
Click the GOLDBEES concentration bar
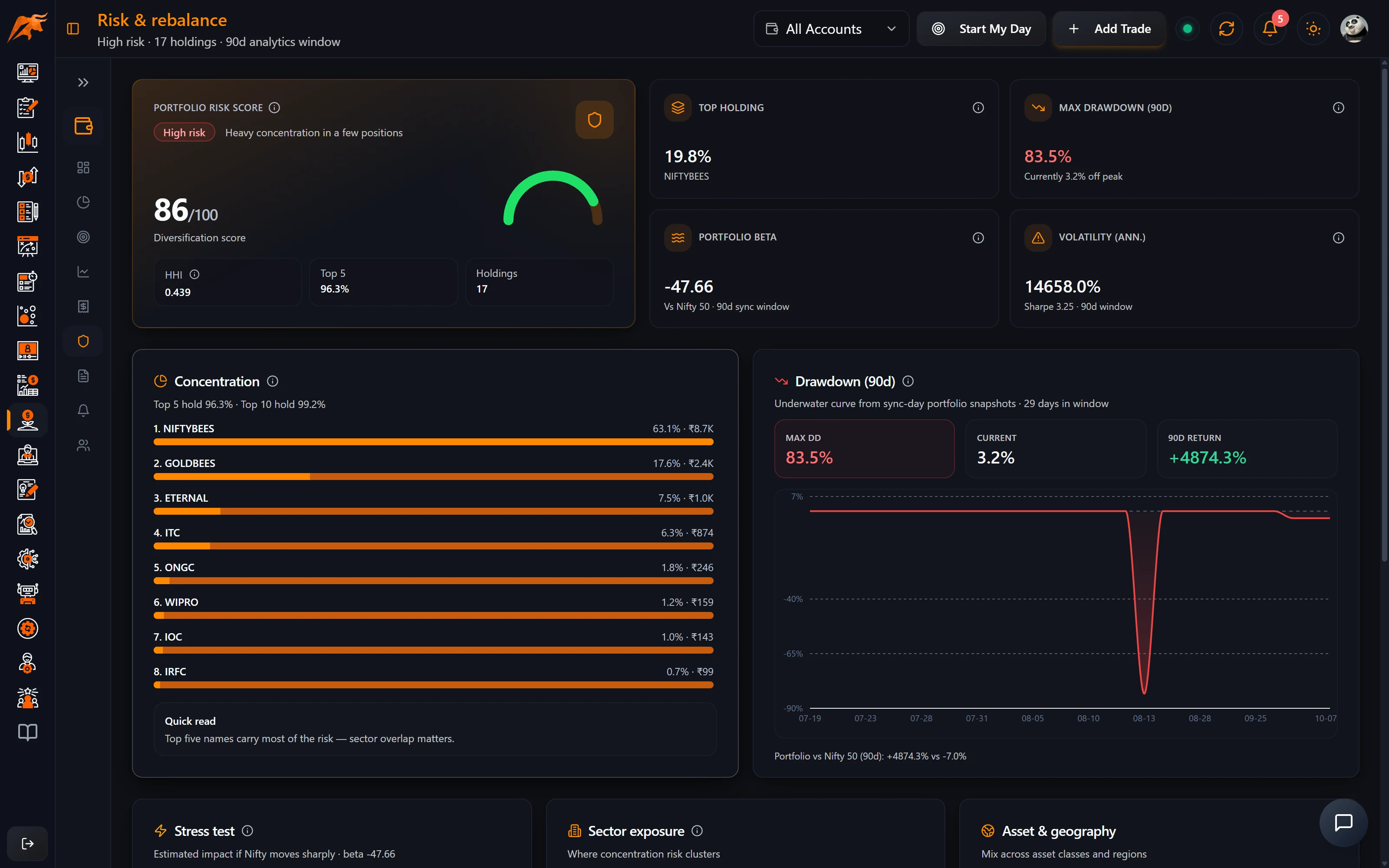[x=433, y=477]
